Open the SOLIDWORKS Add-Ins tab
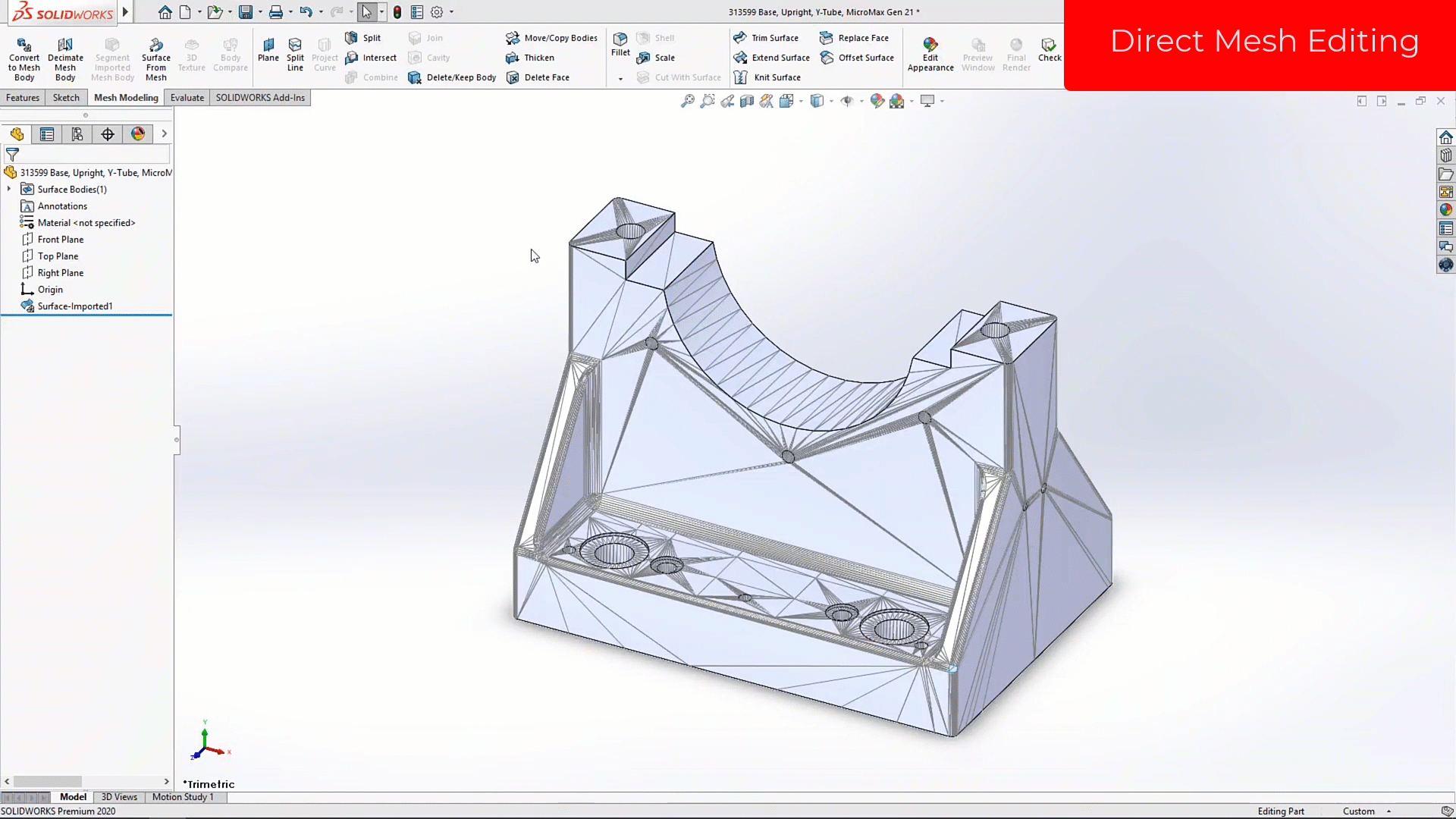1456x819 pixels. pyautogui.click(x=260, y=98)
